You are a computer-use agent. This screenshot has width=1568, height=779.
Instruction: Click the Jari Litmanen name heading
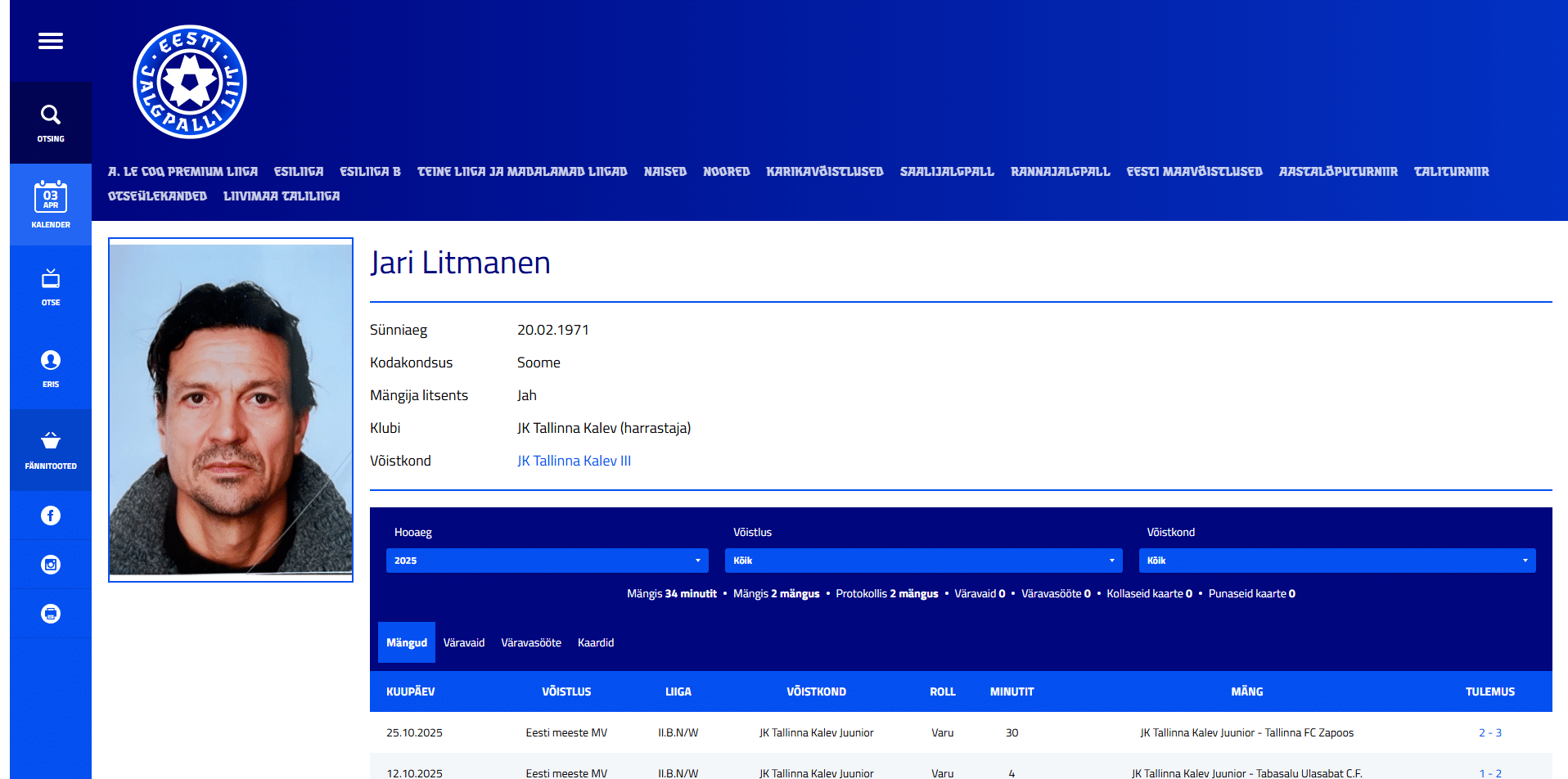[460, 263]
